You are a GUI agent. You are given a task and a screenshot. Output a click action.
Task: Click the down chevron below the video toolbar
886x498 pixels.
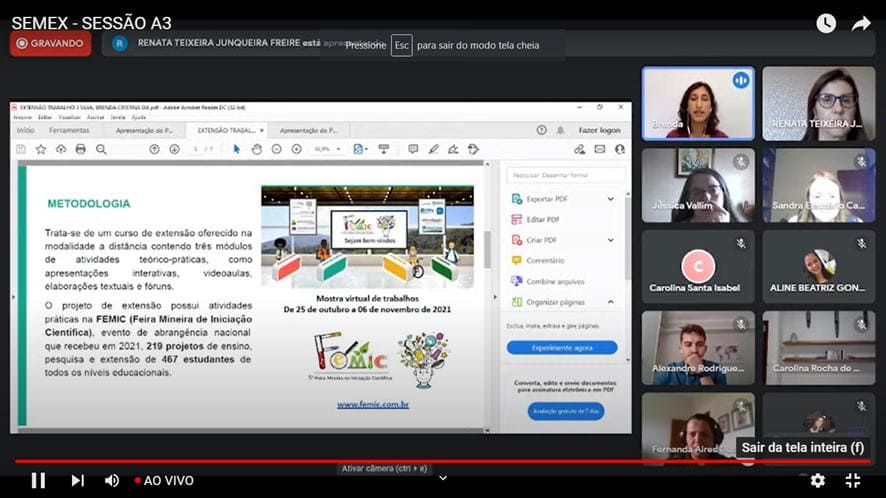pos(443,478)
